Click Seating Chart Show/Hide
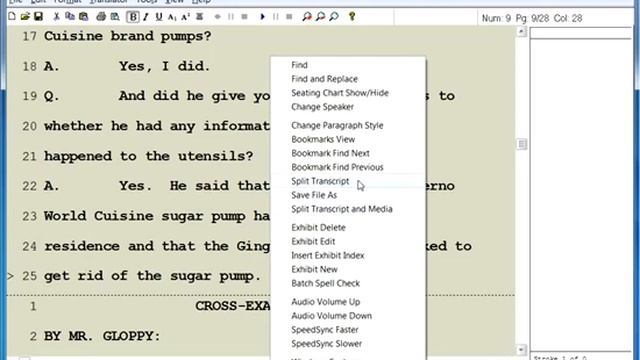 click(340, 93)
